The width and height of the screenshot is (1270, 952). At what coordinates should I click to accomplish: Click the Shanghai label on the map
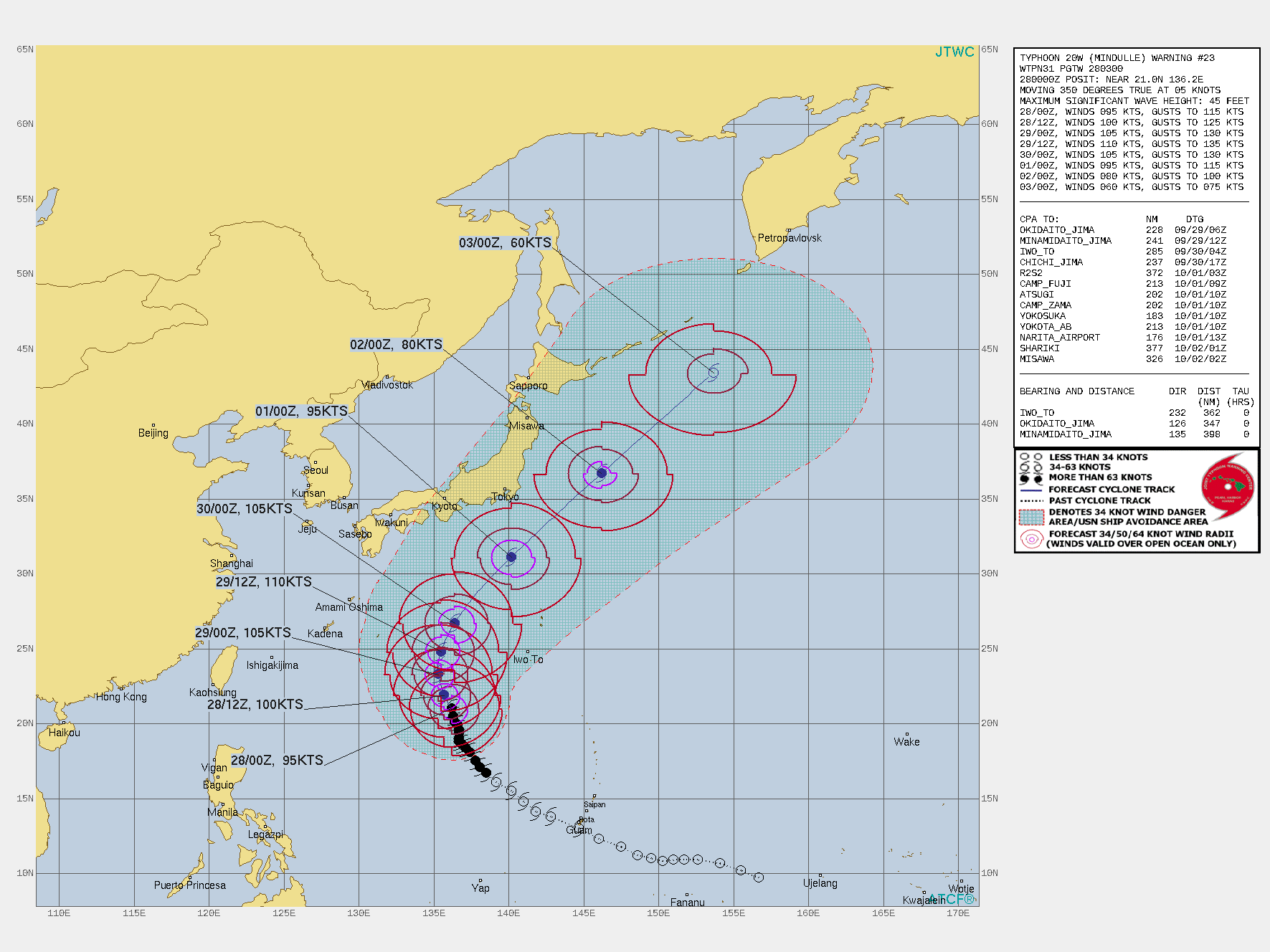232,563
